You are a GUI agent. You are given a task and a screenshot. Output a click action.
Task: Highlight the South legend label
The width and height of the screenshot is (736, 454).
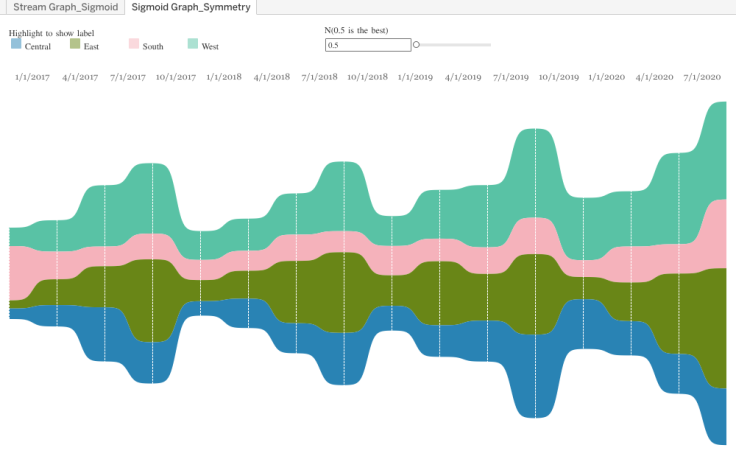tap(153, 46)
